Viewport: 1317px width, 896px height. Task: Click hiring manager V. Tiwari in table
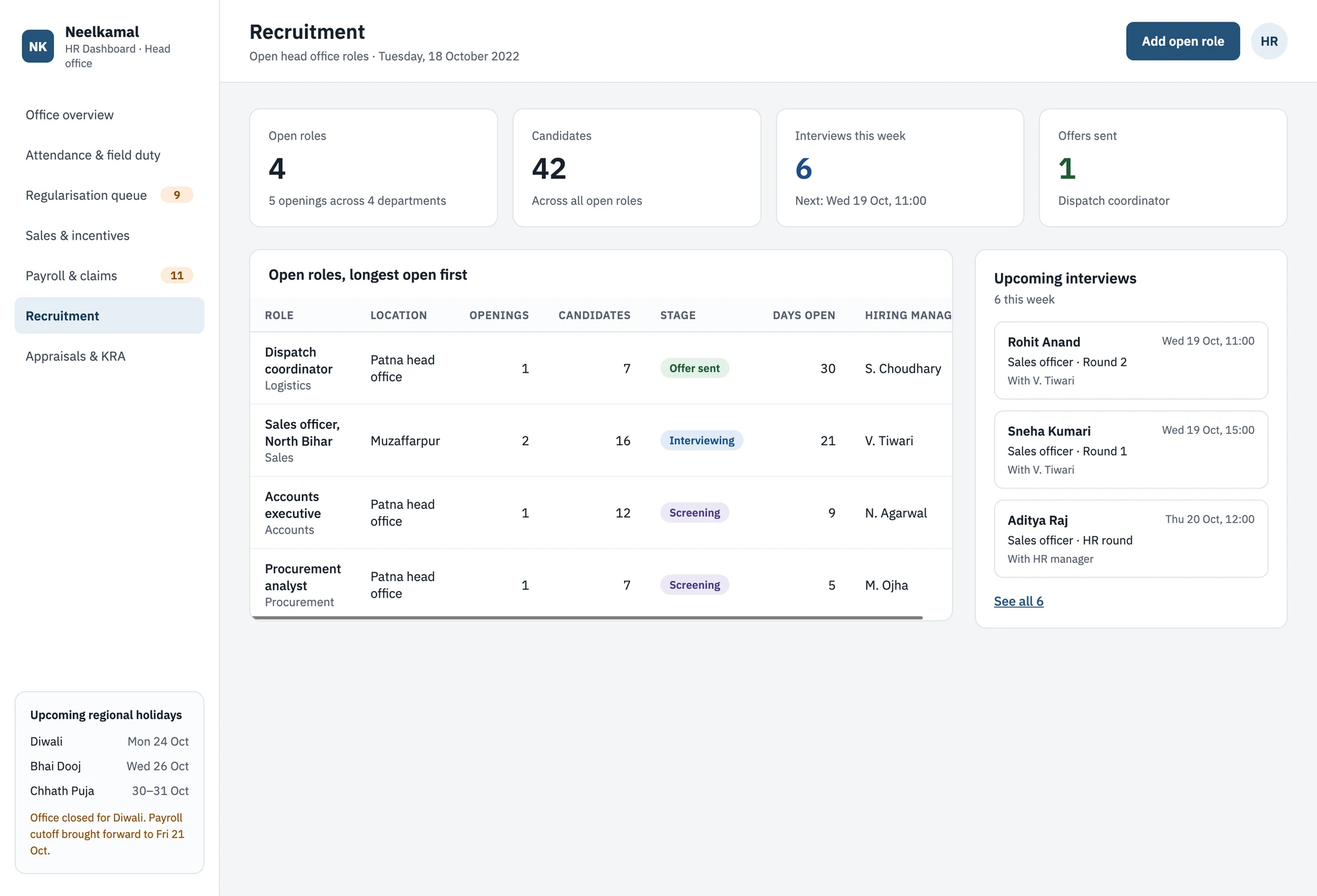(x=889, y=440)
